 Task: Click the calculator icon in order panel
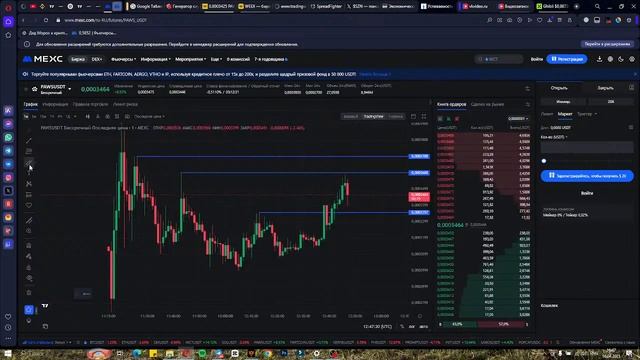pyautogui.click(x=631, y=88)
